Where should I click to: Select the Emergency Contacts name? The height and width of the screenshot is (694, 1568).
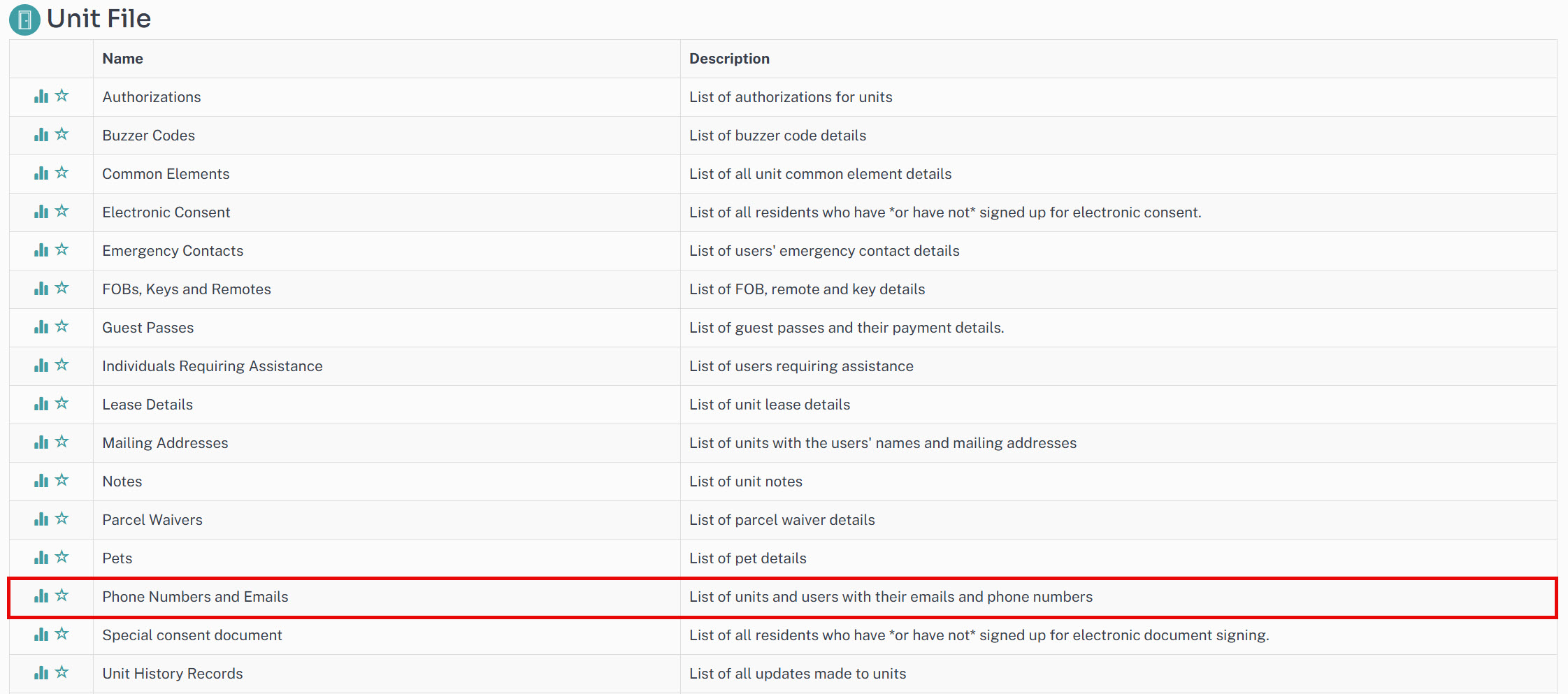pyautogui.click(x=173, y=251)
